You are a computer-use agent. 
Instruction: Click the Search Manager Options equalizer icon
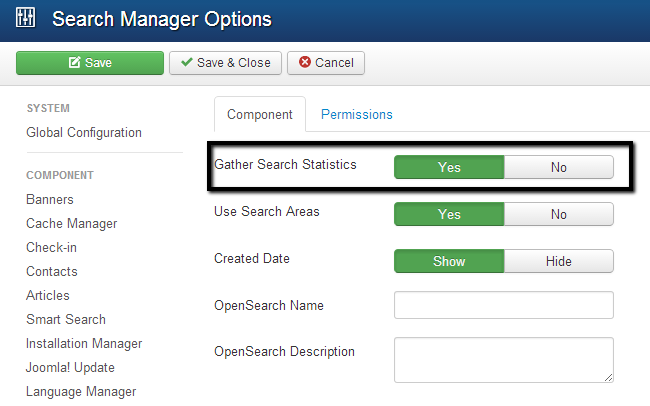pyautogui.click(x=26, y=19)
